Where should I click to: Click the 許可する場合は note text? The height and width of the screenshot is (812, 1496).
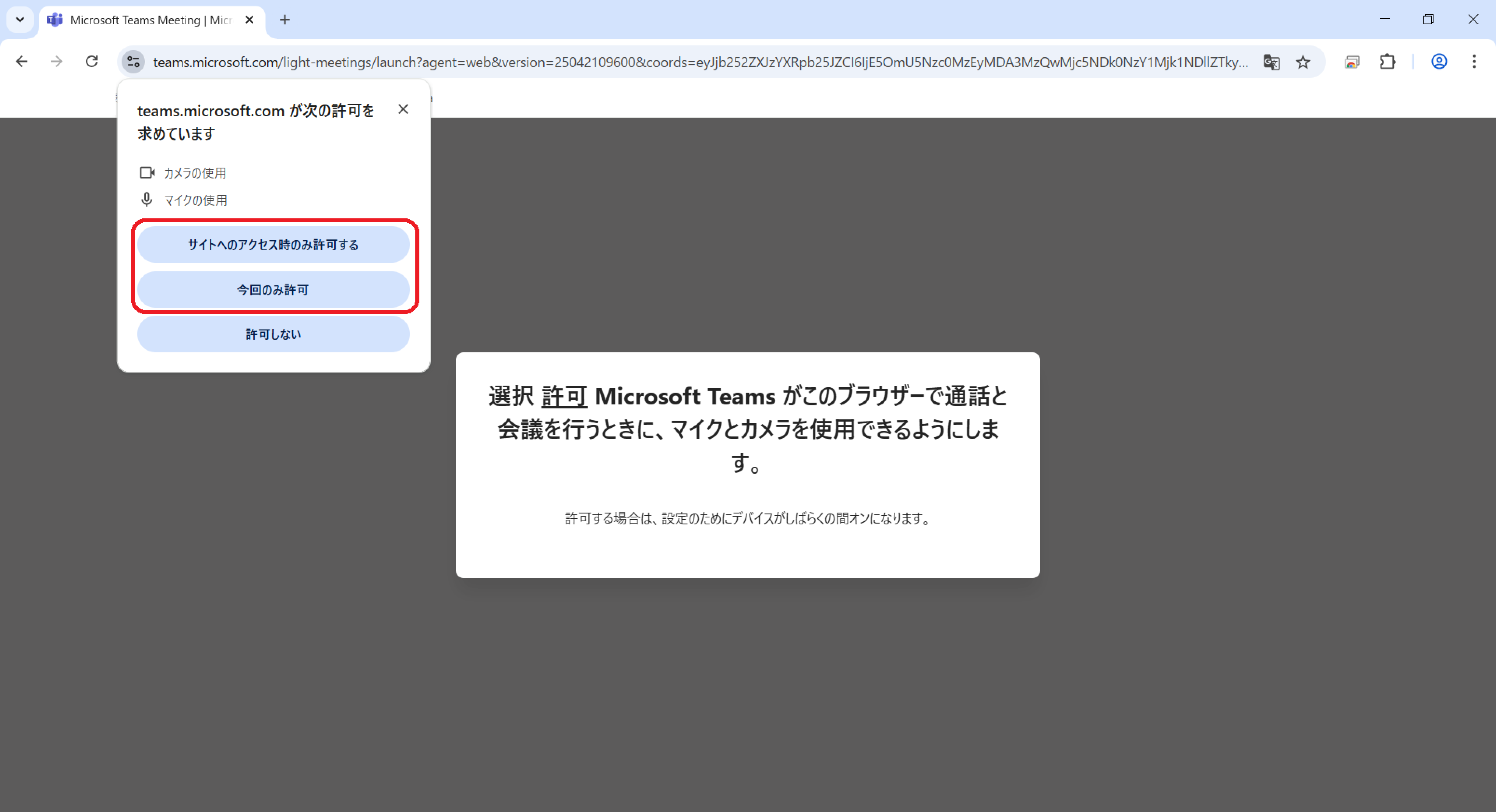click(x=748, y=518)
